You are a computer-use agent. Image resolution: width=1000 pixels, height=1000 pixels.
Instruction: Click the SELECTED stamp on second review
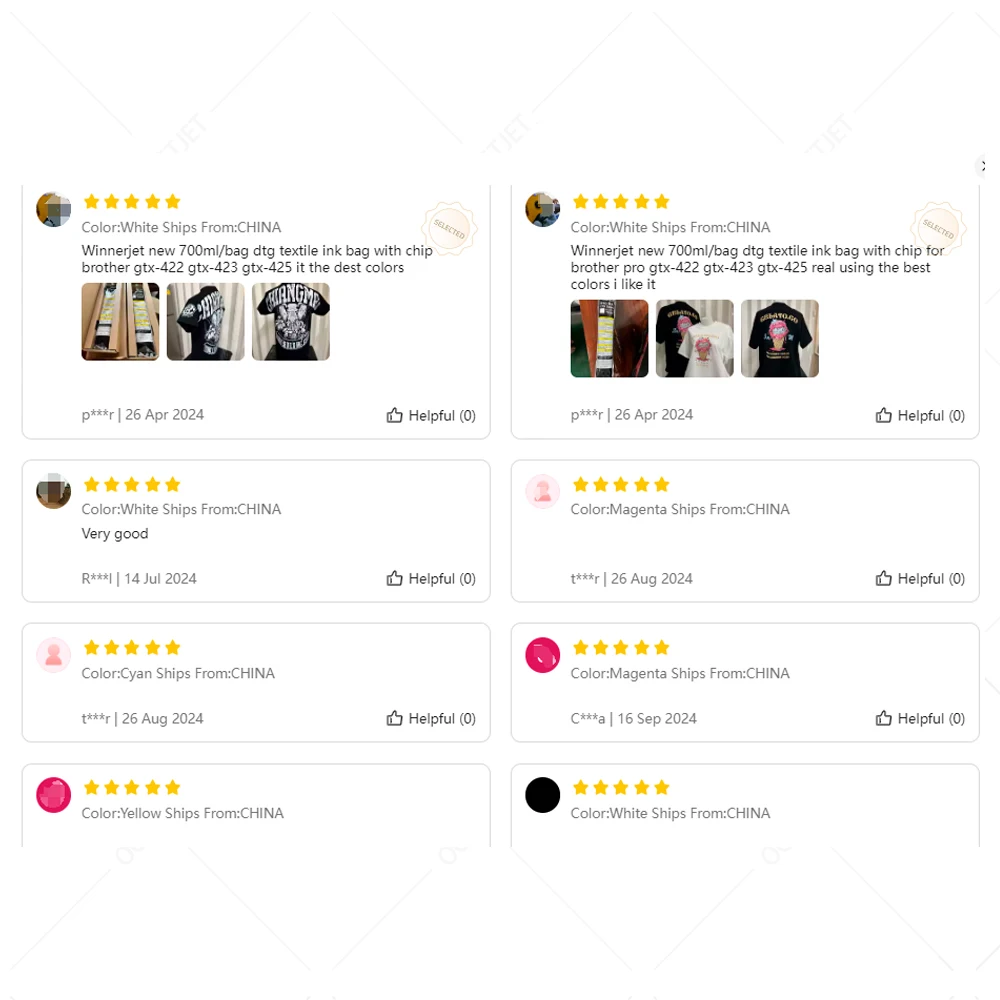pos(938,228)
